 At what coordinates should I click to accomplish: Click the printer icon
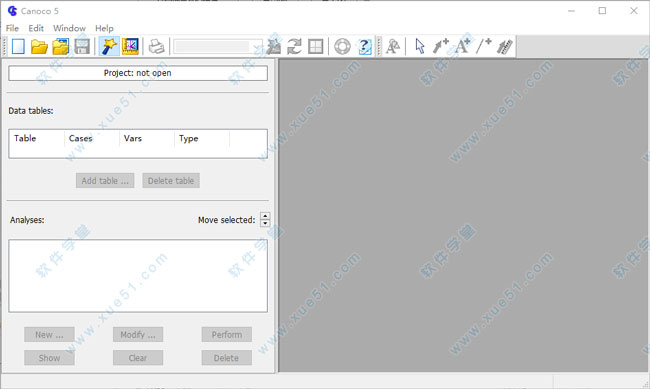click(156, 46)
